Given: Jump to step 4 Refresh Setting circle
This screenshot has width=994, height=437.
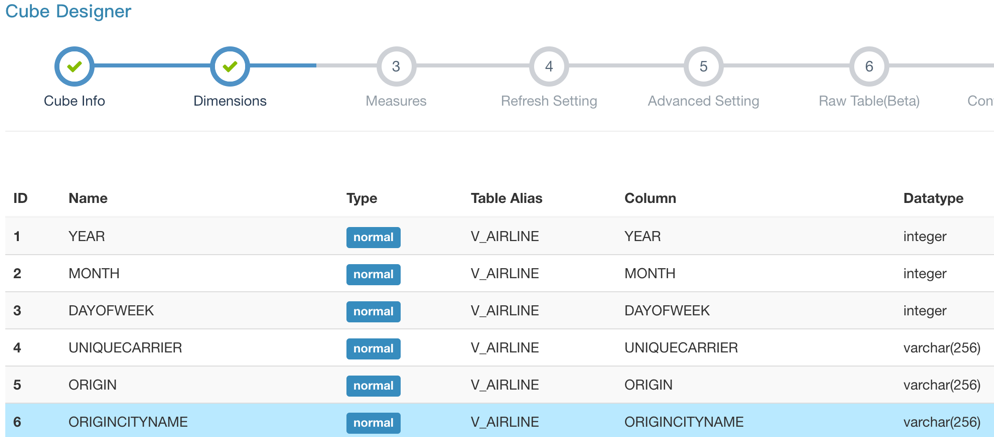Looking at the screenshot, I should point(549,67).
